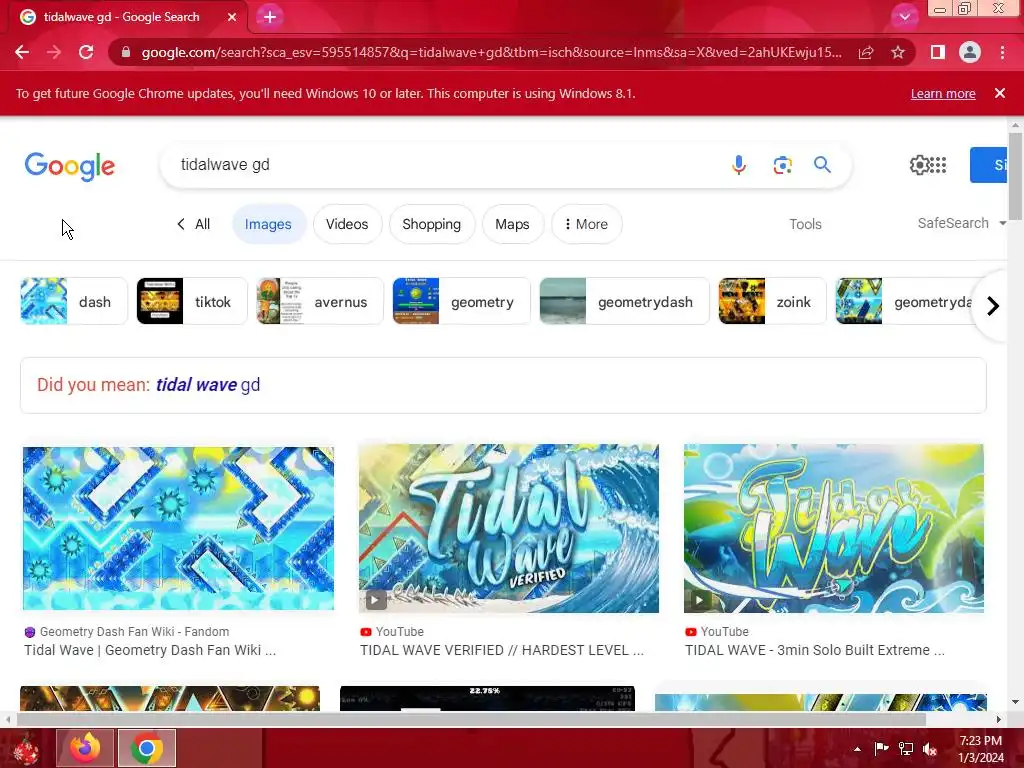Click the blue Sign in button
This screenshot has height=768, width=1024.
coord(989,165)
